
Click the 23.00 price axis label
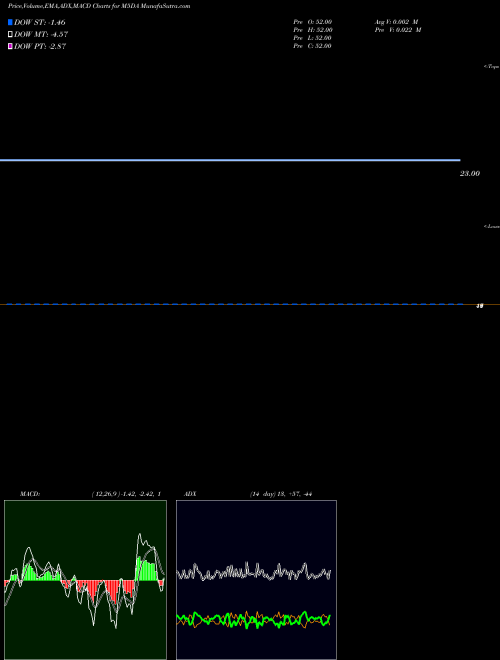point(470,173)
